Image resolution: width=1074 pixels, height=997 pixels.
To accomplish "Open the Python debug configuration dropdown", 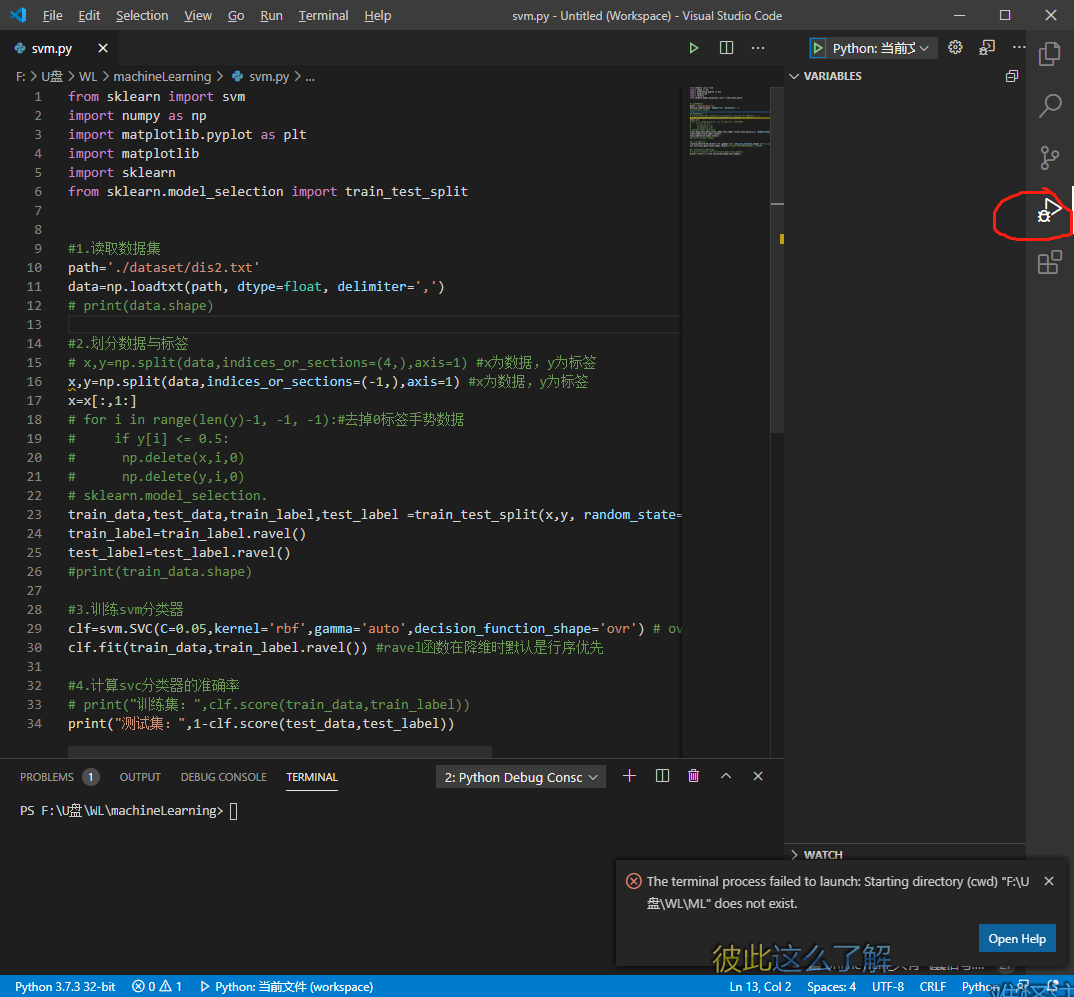I will click(872, 47).
